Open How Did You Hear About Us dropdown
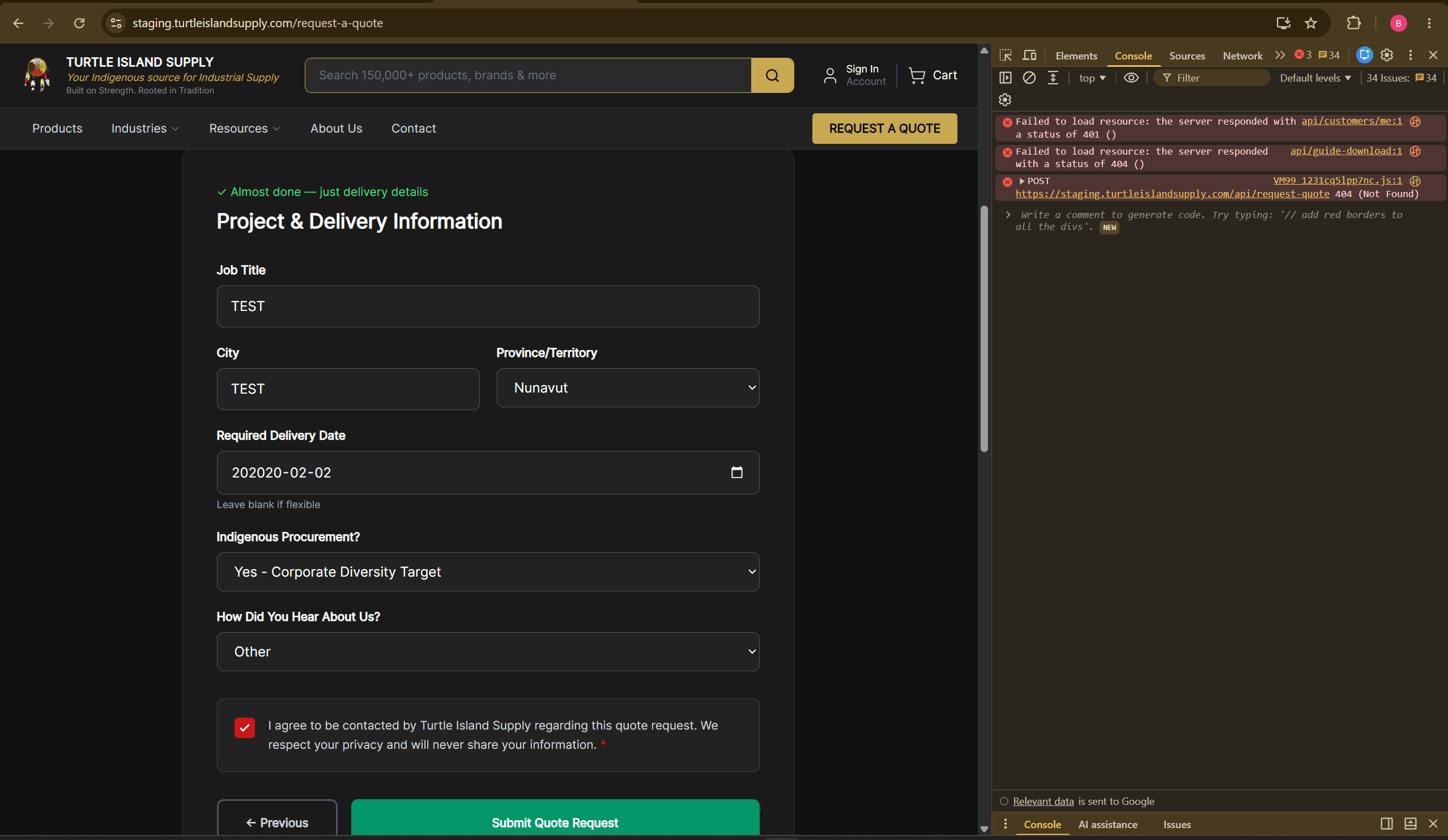 click(488, 651)
